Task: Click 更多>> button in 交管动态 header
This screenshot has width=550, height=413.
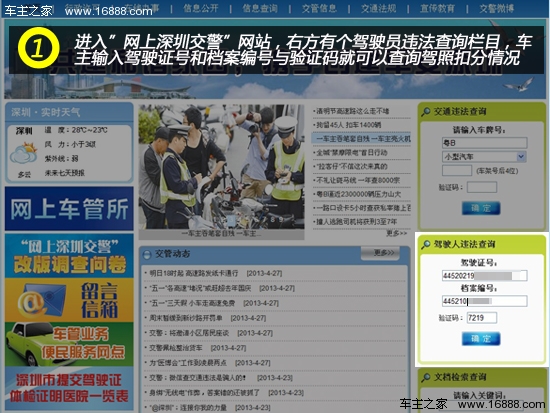Action: coord(380,253)
